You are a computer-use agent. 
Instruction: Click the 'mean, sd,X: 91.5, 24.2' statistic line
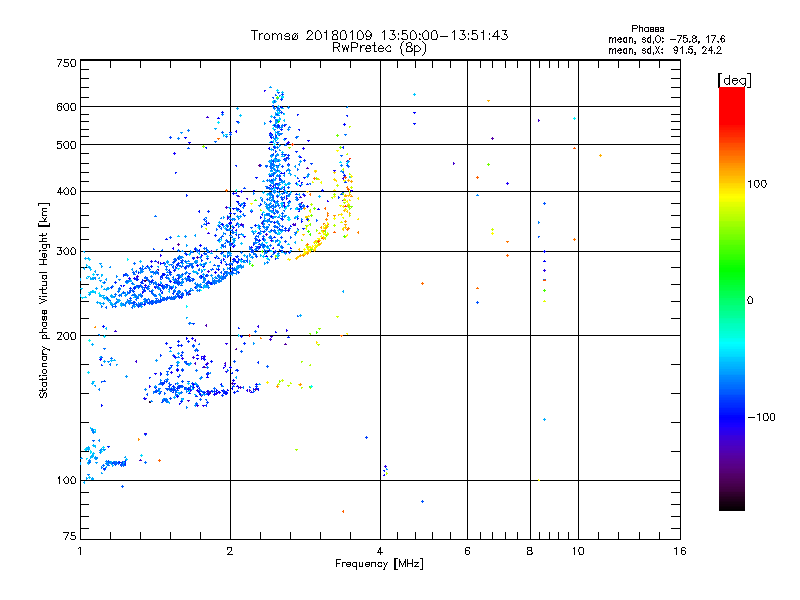[x=665, y=50]
